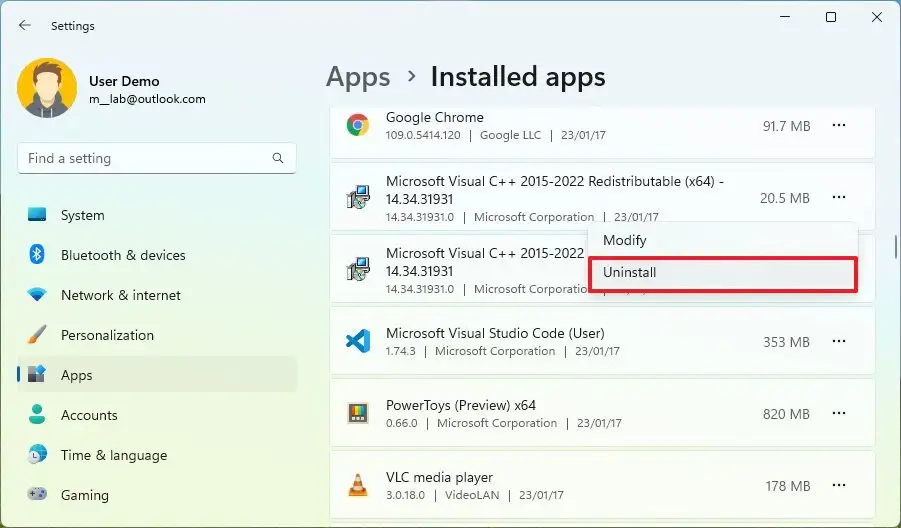Open Time & language globe icon
This screenshot has height=528, width=901.
[x=37, y=454]
